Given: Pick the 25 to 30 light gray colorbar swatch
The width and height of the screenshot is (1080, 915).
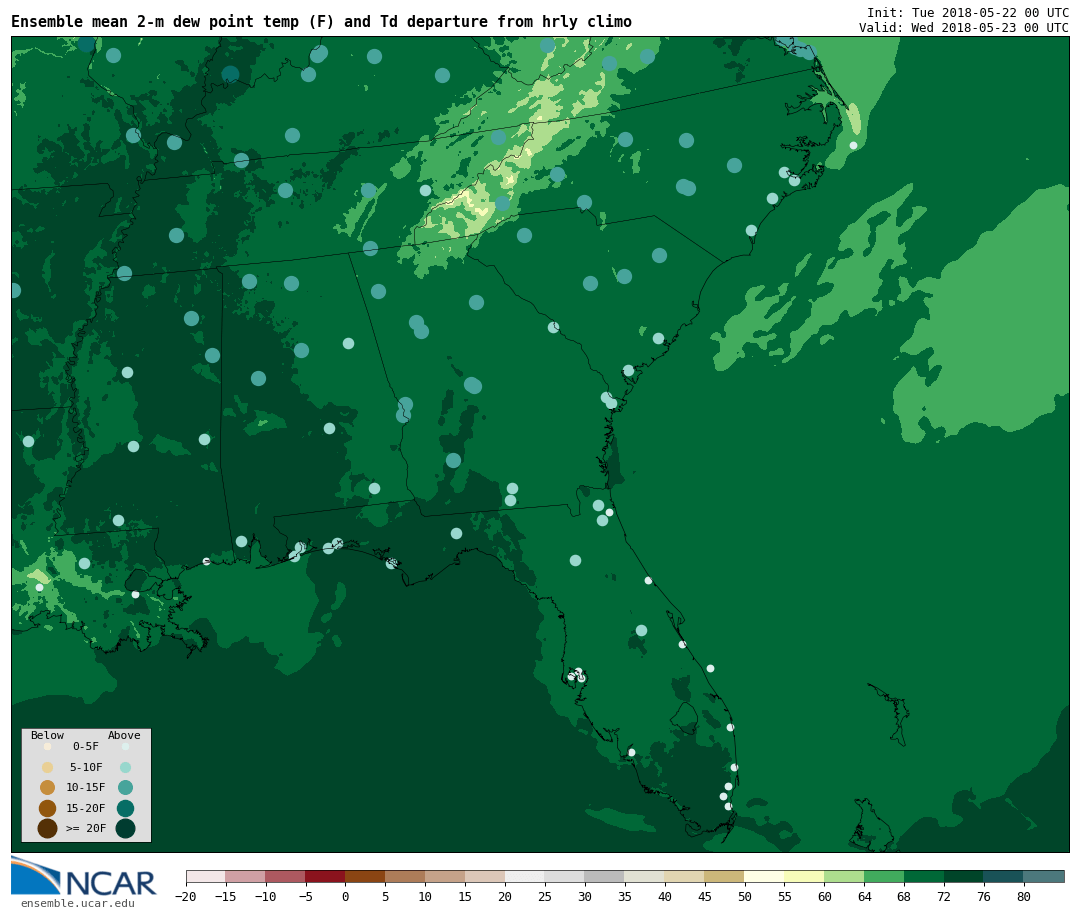Looking at the screenshot, I should pyautogui.click(x=565, y=876).
